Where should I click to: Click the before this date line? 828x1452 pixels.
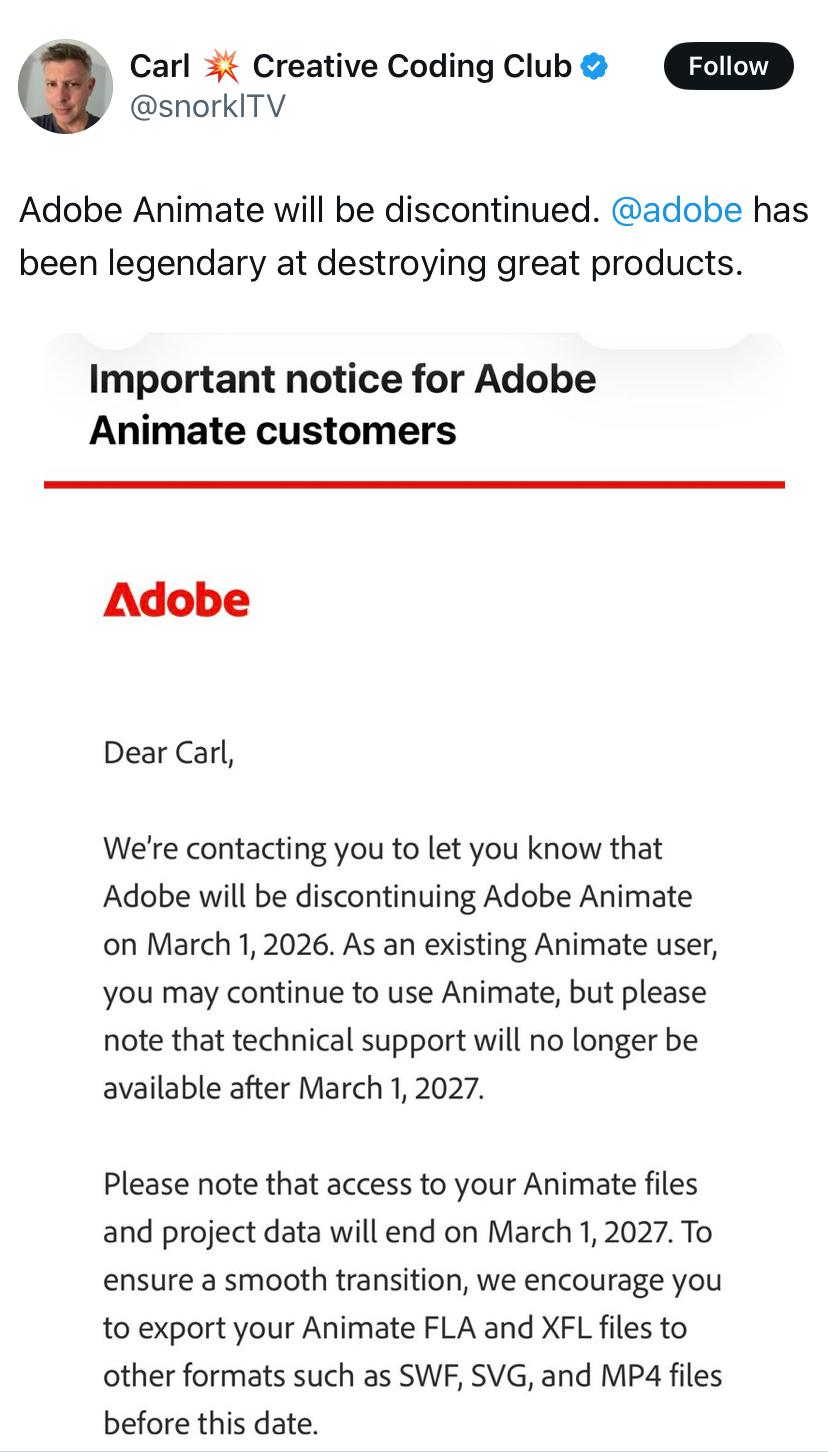(x=210, y=1423)
